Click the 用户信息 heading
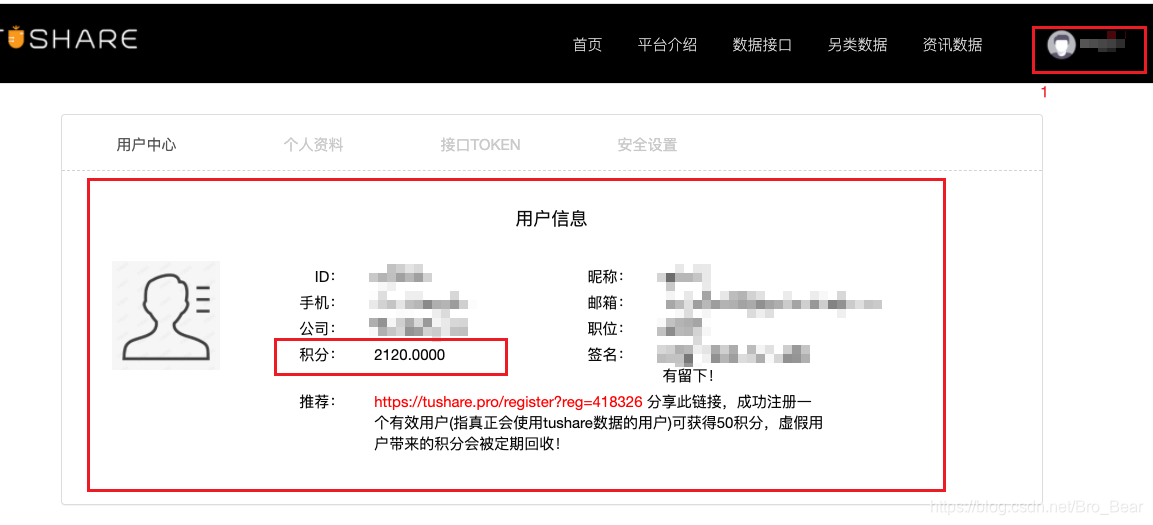This screenshot has width=1153, height=525. (x=551, y=219)
